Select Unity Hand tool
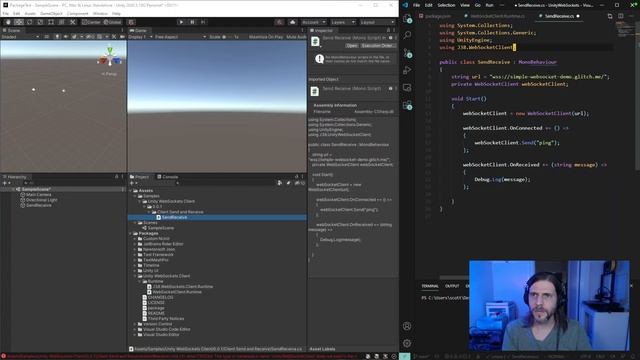This screenshot has width=640, height=360. click(8, 22)
